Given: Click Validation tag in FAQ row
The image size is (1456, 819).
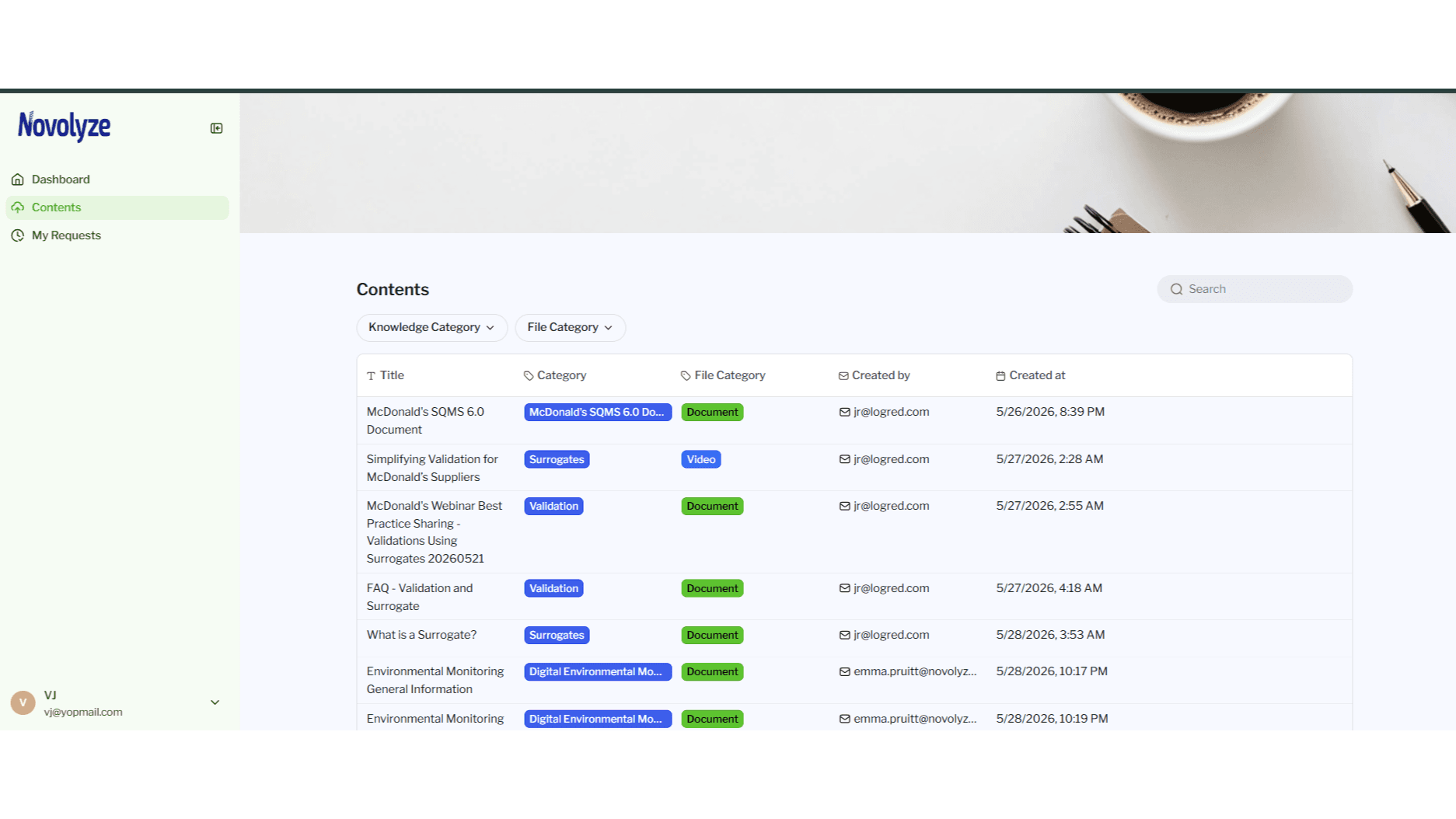Looking at the screenshot, I should pyautogui.click(x=553, y=588).
